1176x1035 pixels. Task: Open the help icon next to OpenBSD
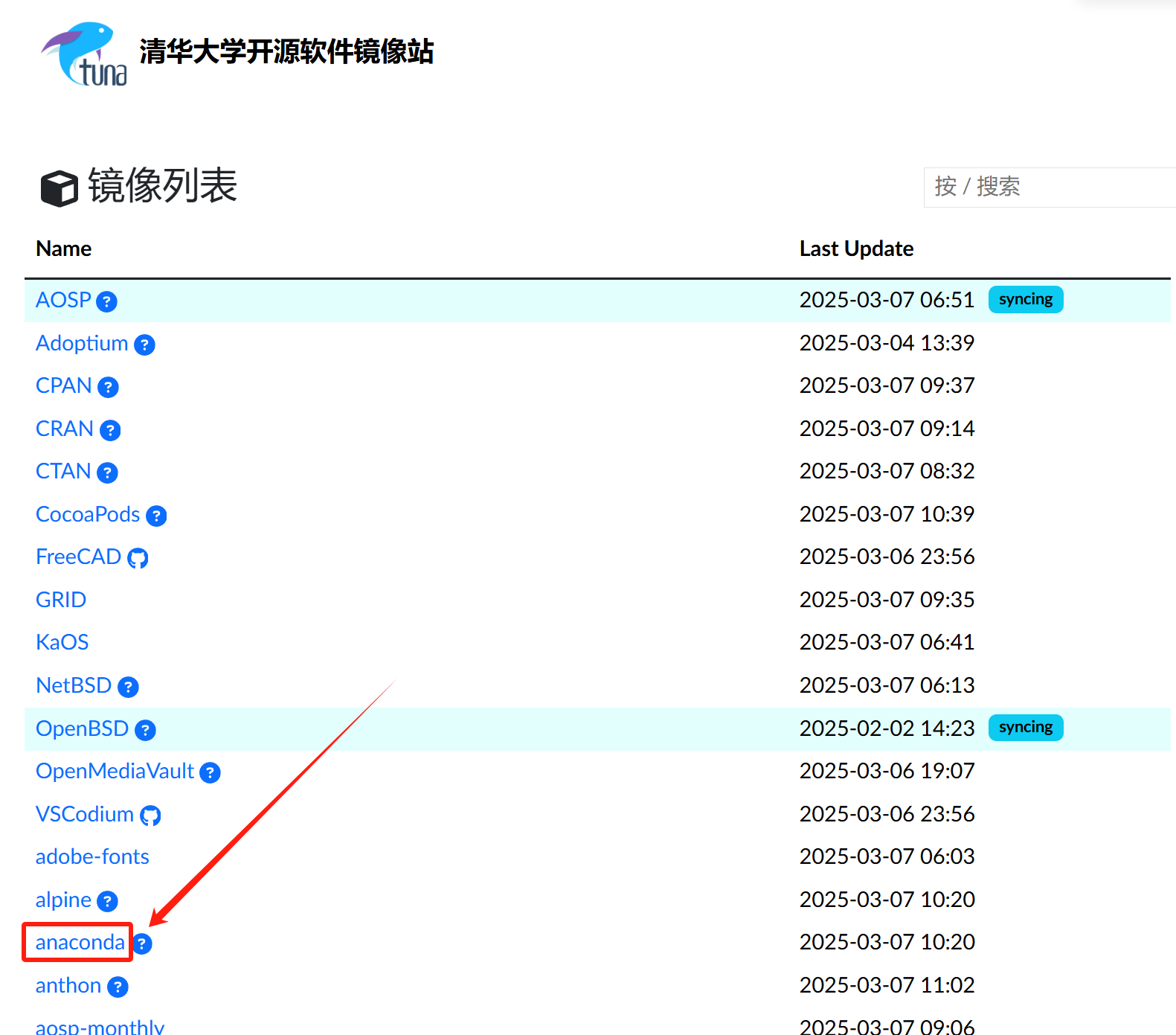pyautogui.click(x=145, y=730)
